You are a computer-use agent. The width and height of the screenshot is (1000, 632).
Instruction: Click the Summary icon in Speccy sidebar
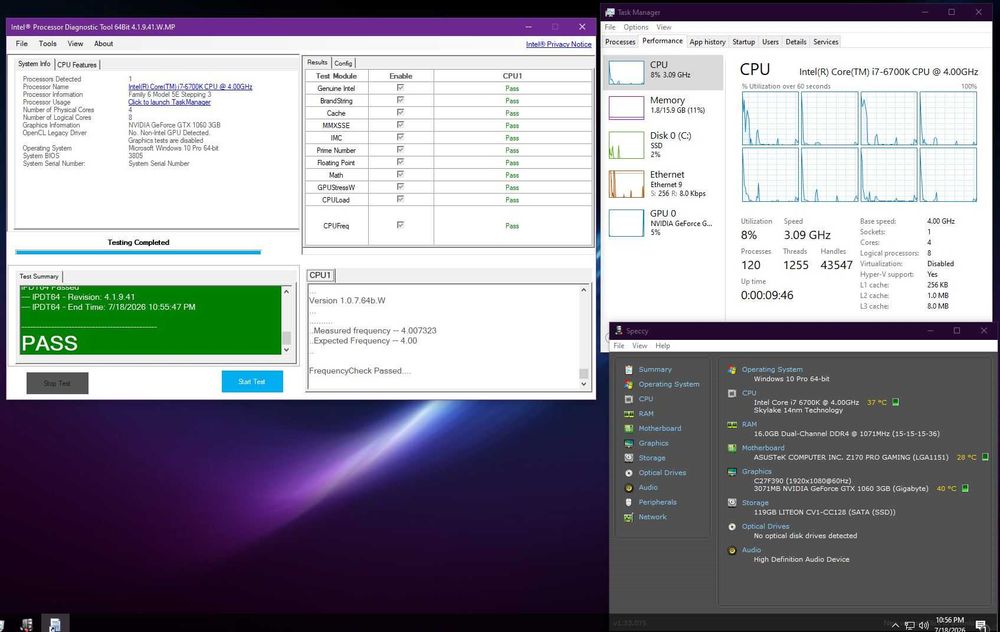click(629, 369)
